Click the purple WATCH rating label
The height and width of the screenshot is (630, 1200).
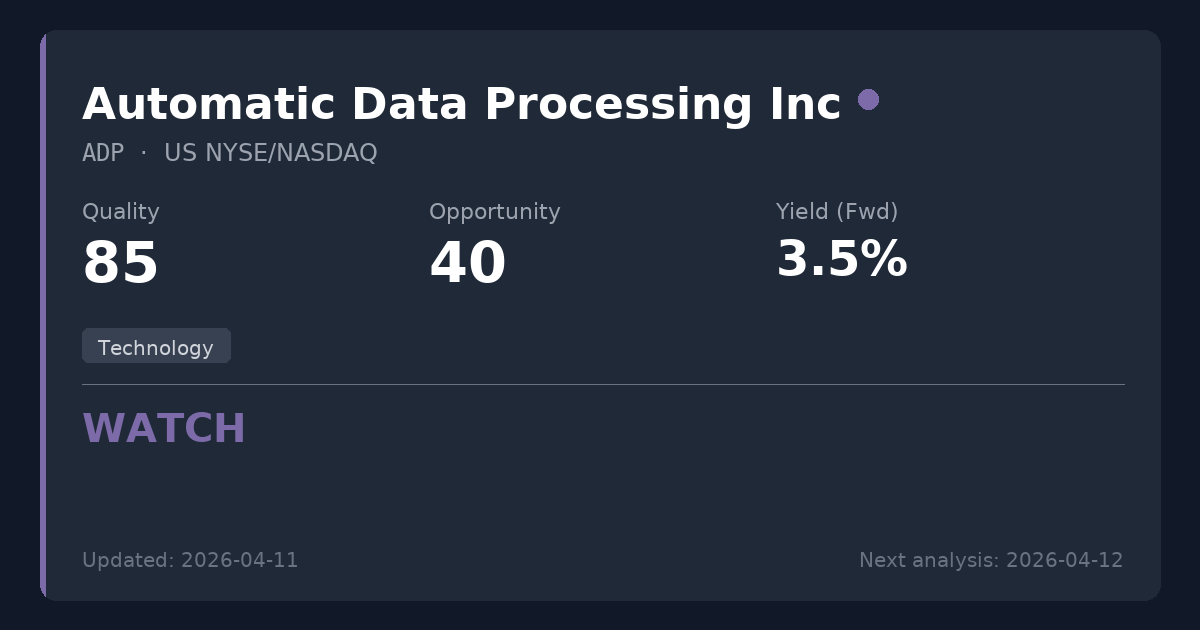(164, 429)
